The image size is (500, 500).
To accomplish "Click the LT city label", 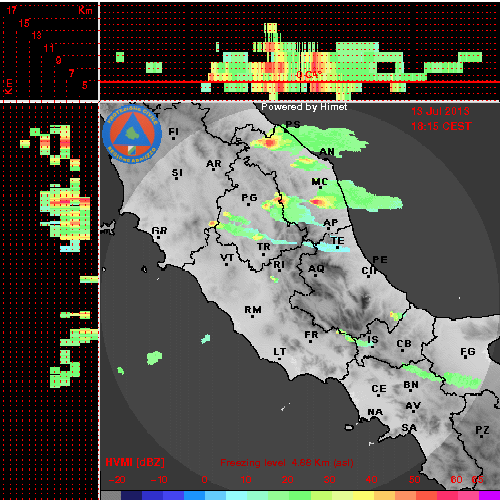I will point(280,352).
